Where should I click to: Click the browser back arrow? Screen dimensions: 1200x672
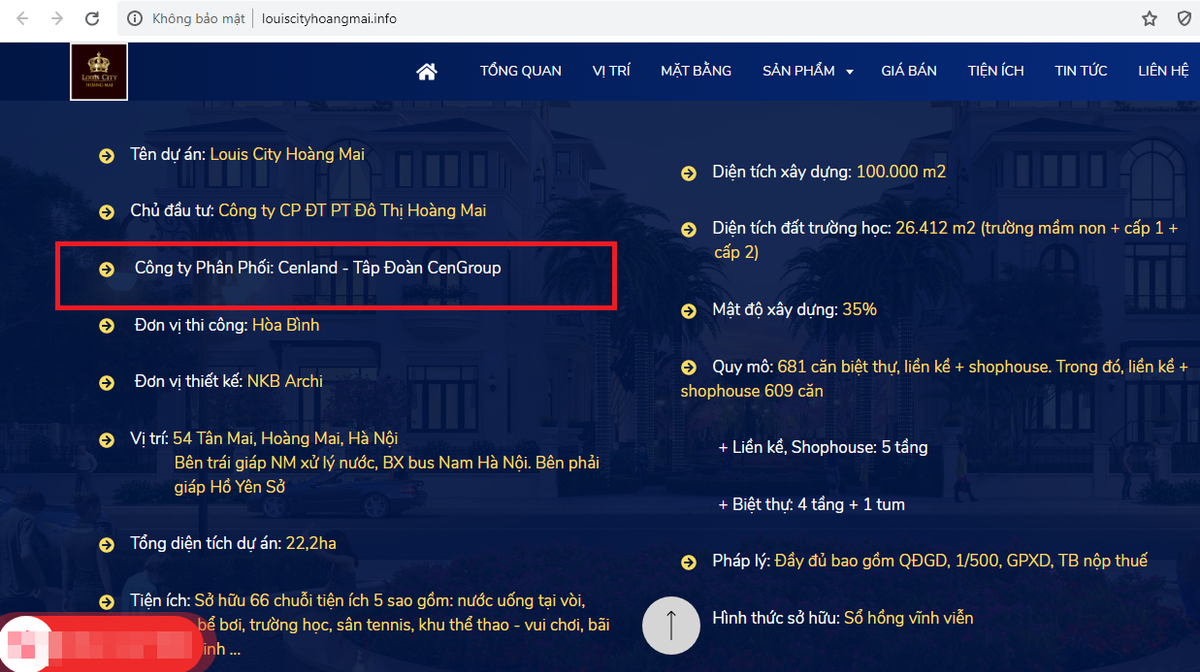click(x=21, y=18)
